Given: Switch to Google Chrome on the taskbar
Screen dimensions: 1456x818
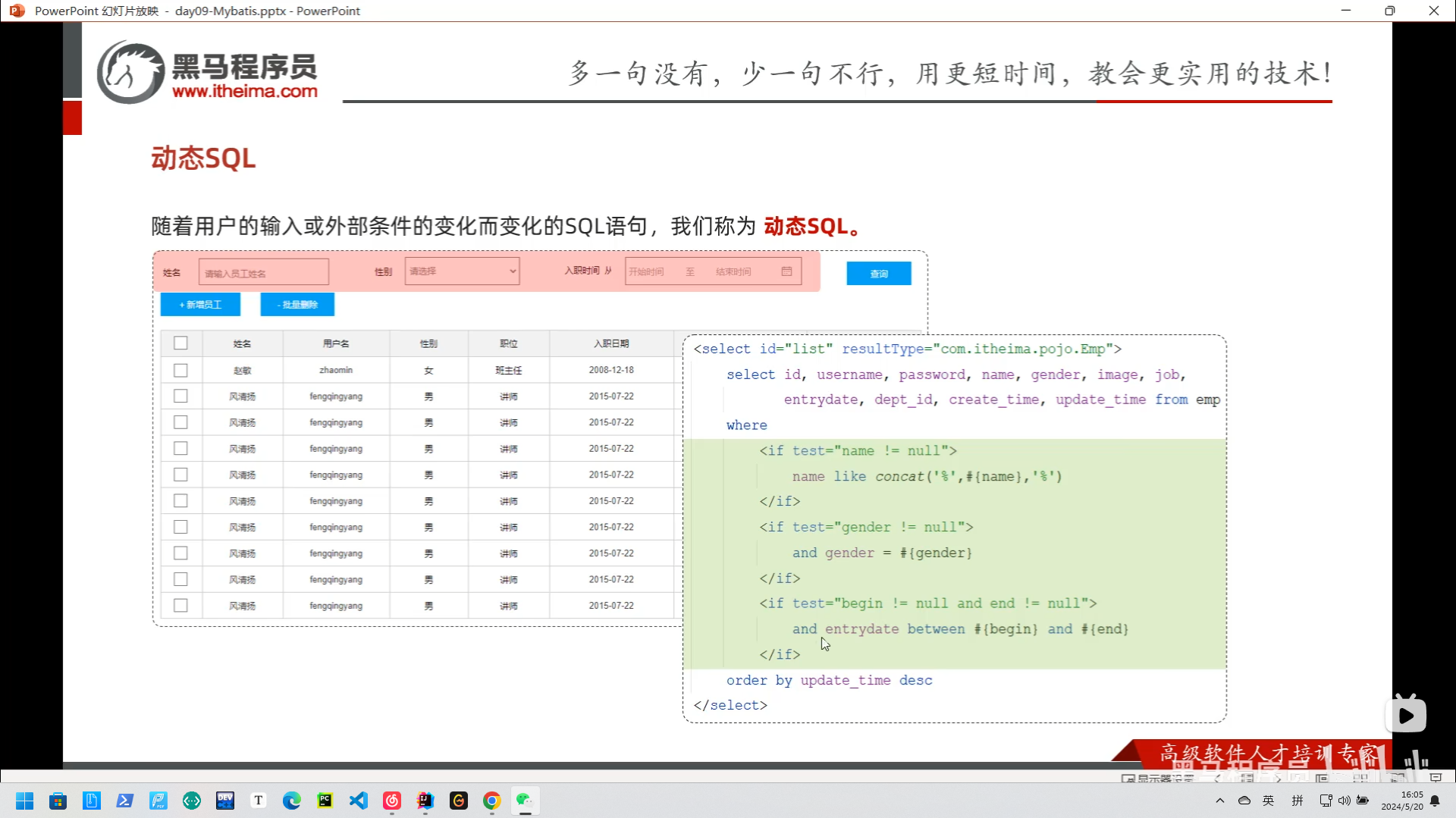Looking at the screenshot, I should (x=492, y=801).
